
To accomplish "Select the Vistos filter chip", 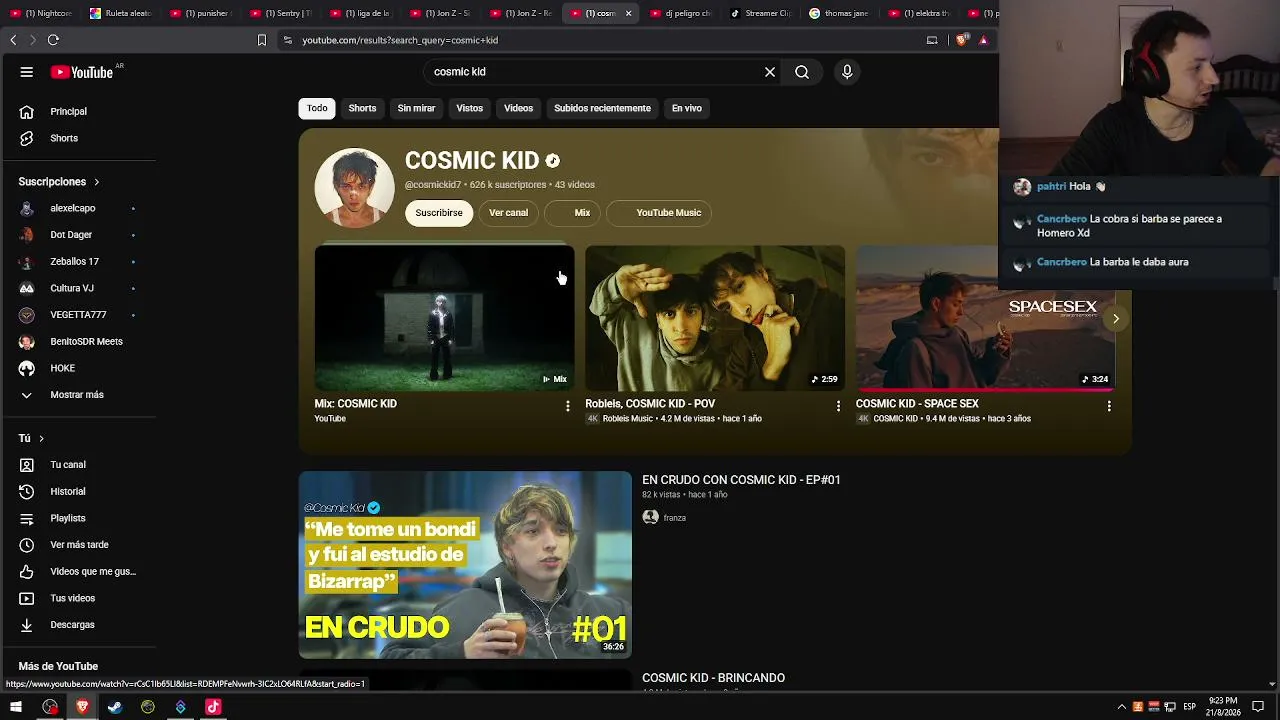I will click(x=469, y=108).
